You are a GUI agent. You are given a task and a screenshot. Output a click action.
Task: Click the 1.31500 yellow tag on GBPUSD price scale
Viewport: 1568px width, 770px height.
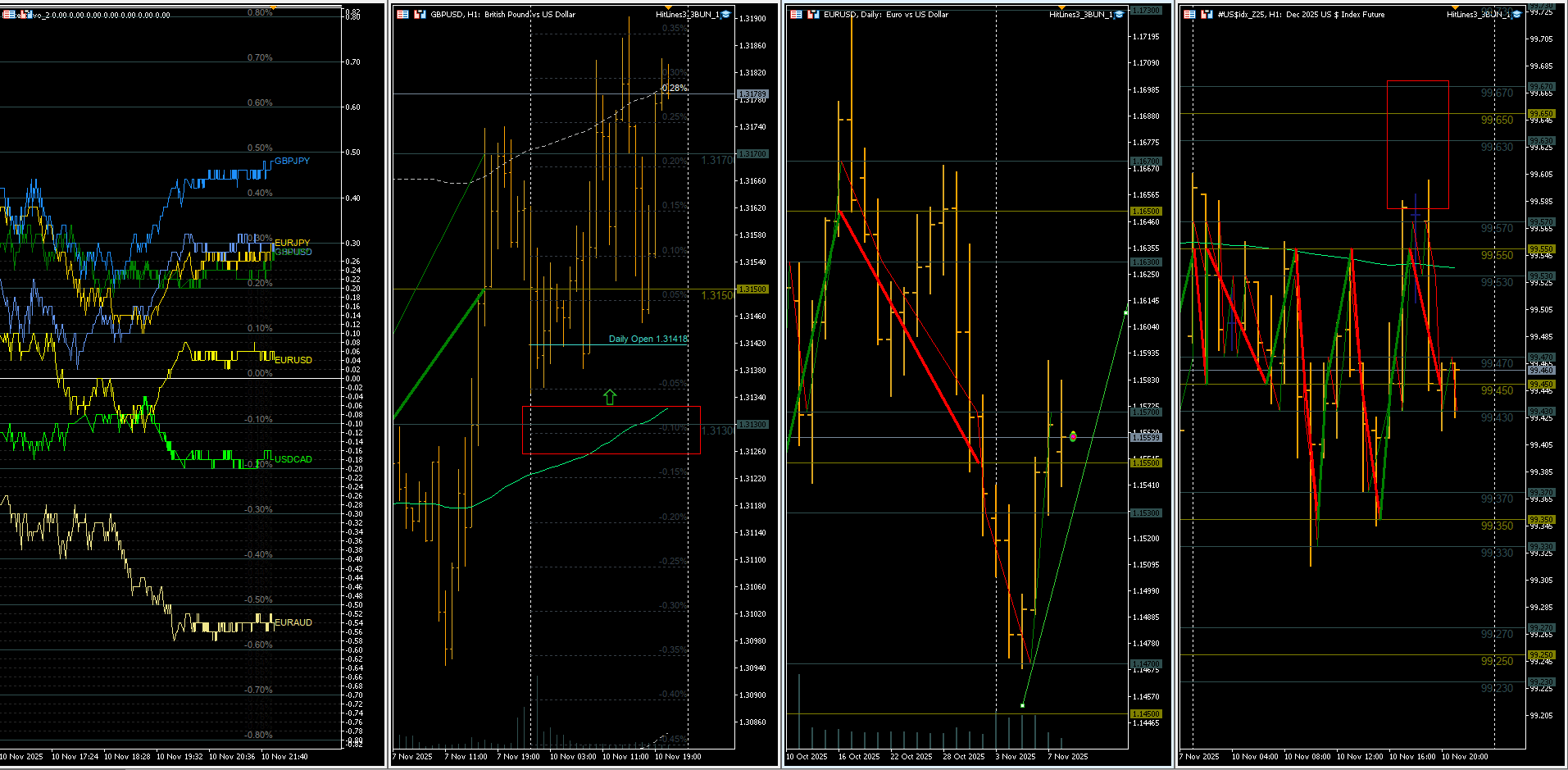click(752, 289)
